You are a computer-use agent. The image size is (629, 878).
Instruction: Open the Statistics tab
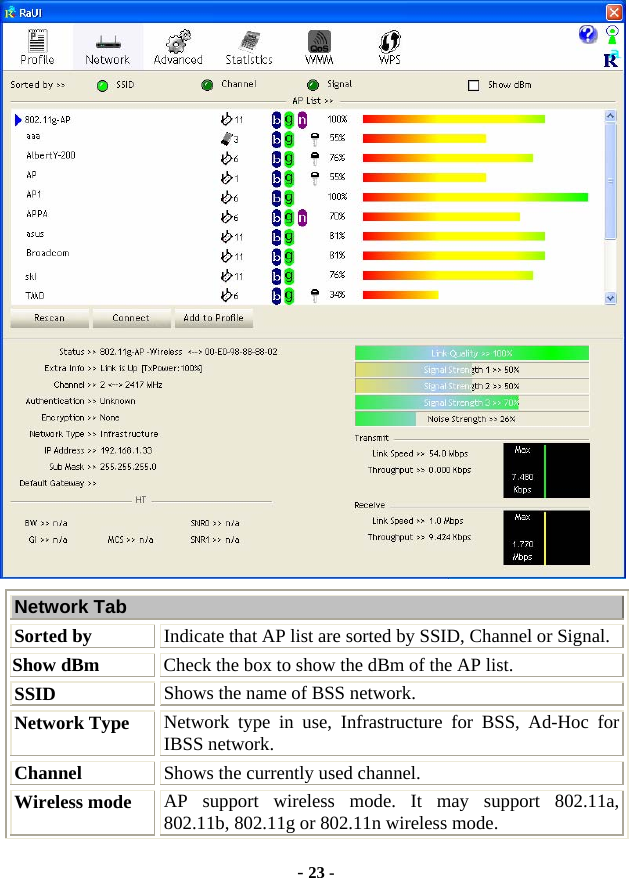(x=249, y=47)
